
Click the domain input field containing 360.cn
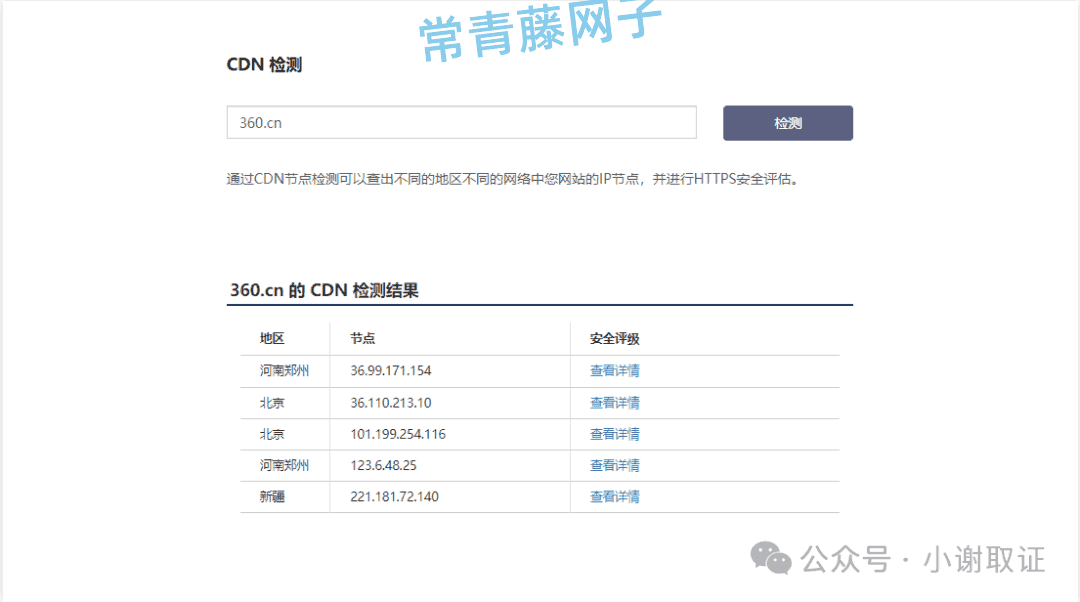[x=461, y=123]
